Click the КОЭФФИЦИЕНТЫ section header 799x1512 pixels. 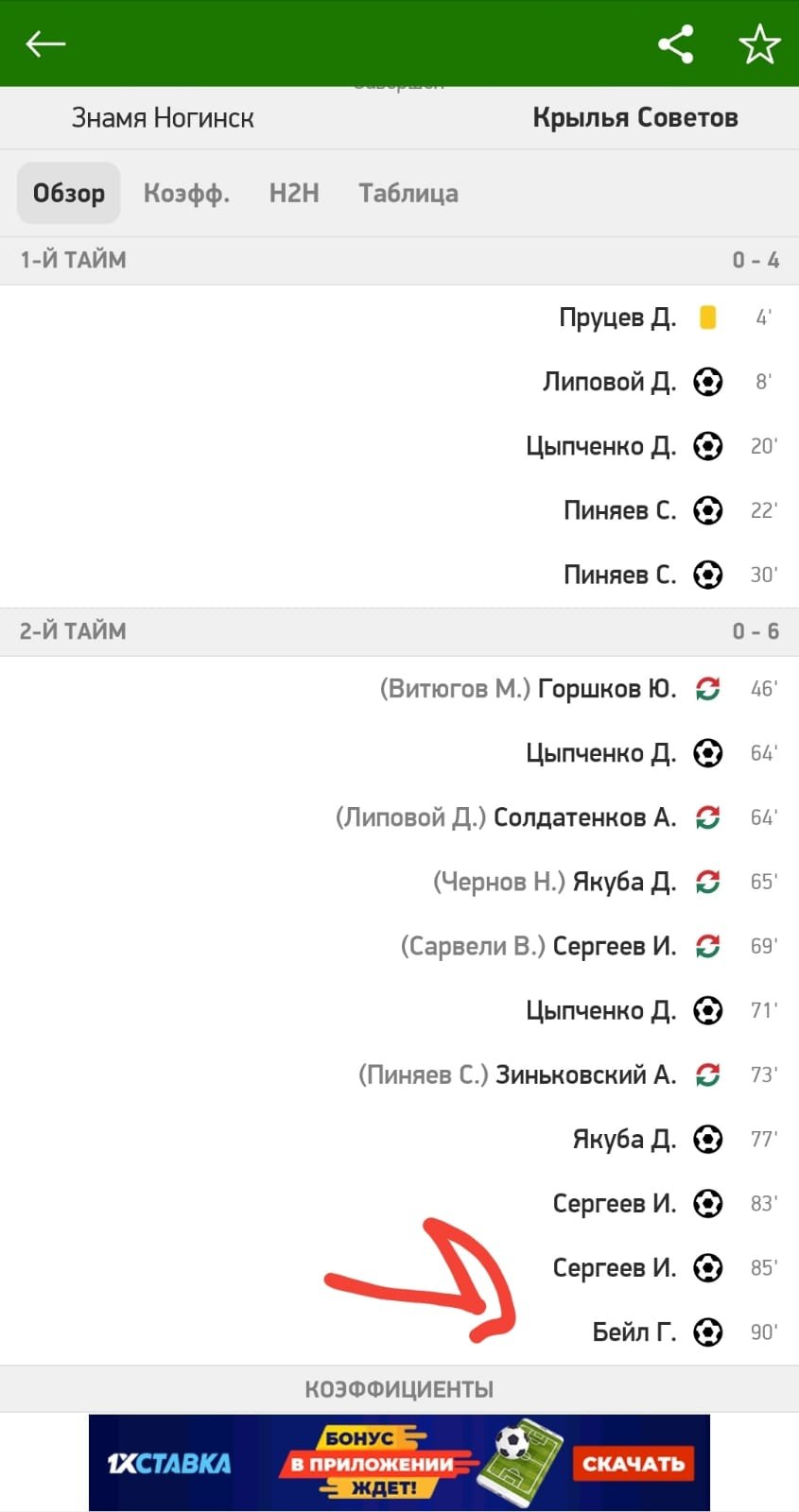[399, 1389]
